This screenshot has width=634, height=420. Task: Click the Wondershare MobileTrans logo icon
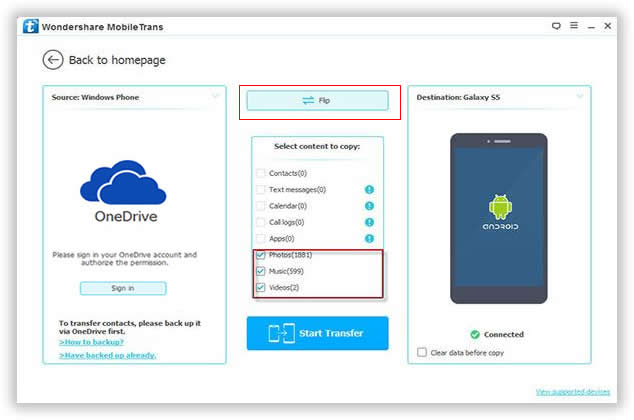point(31,26)
